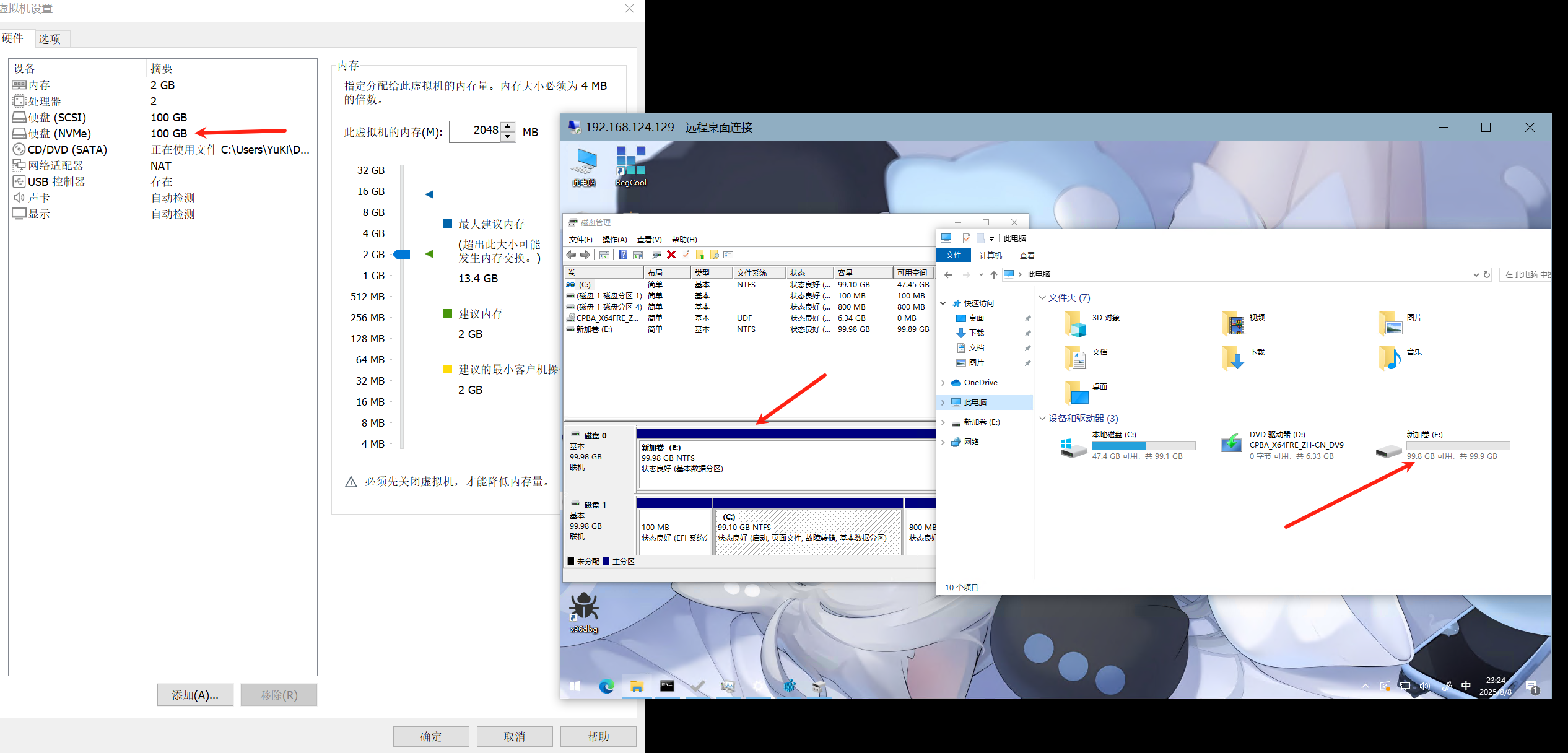Collapse the 快速访问 tree node

(943, 303)
